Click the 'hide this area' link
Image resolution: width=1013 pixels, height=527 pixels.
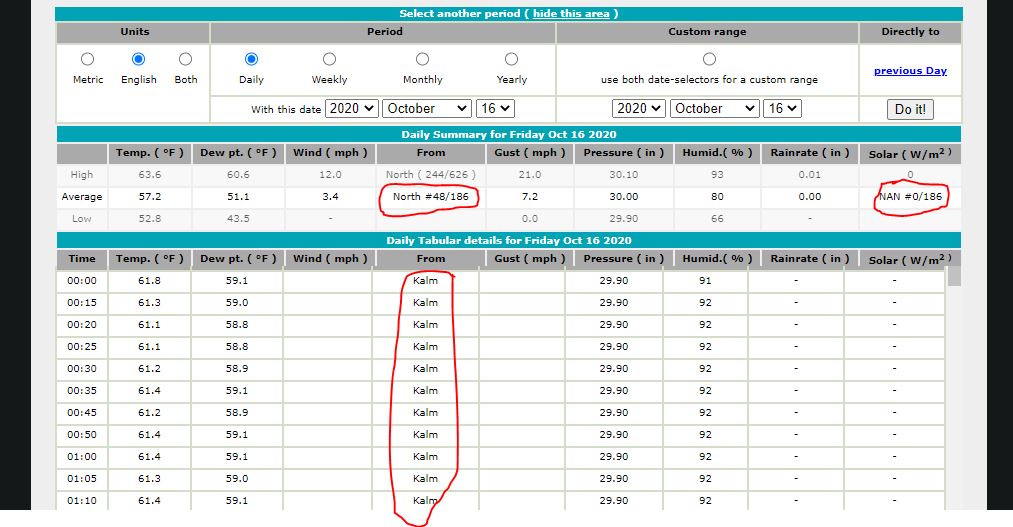pyautogui.click(x=571, y=14)
